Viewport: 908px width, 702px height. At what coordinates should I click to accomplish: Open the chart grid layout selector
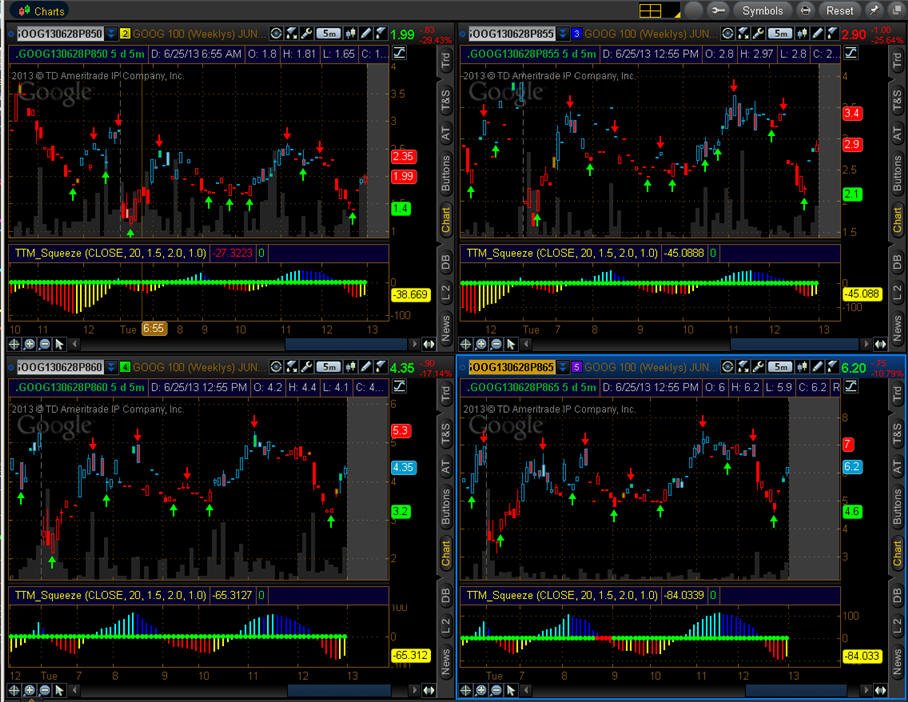658,10
